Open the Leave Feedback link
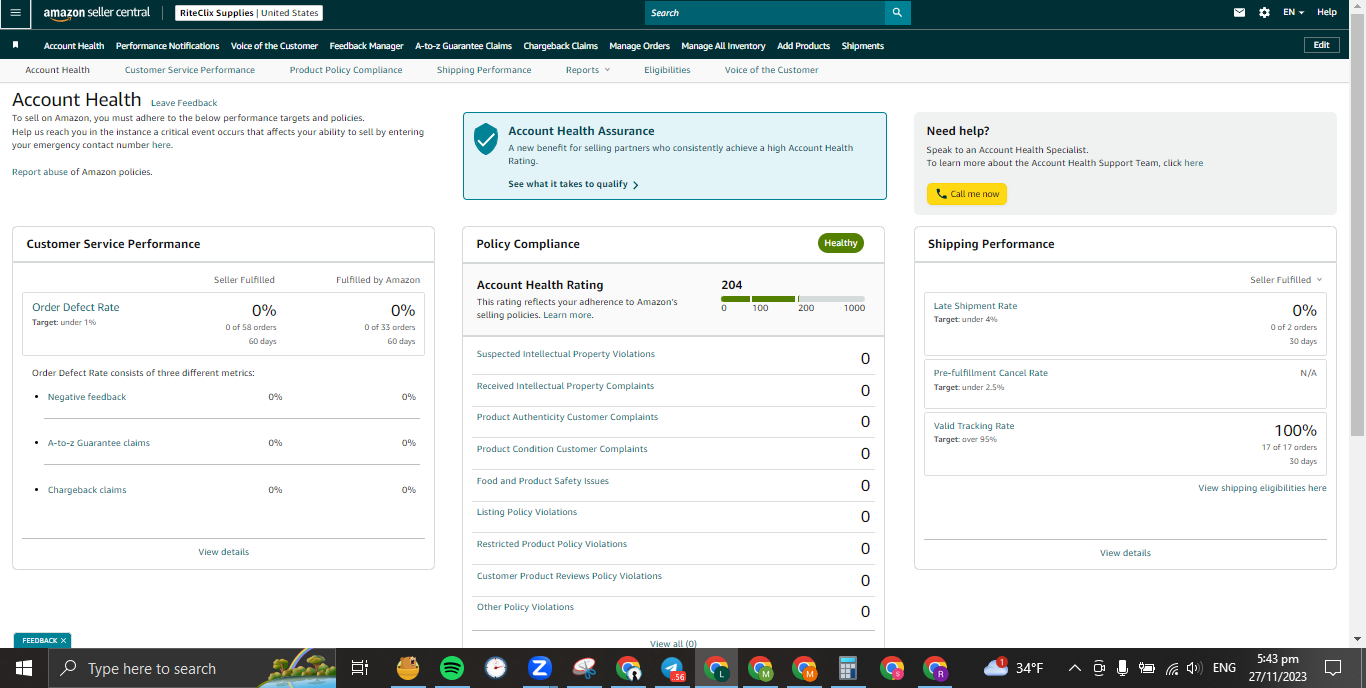 (184, 103)
